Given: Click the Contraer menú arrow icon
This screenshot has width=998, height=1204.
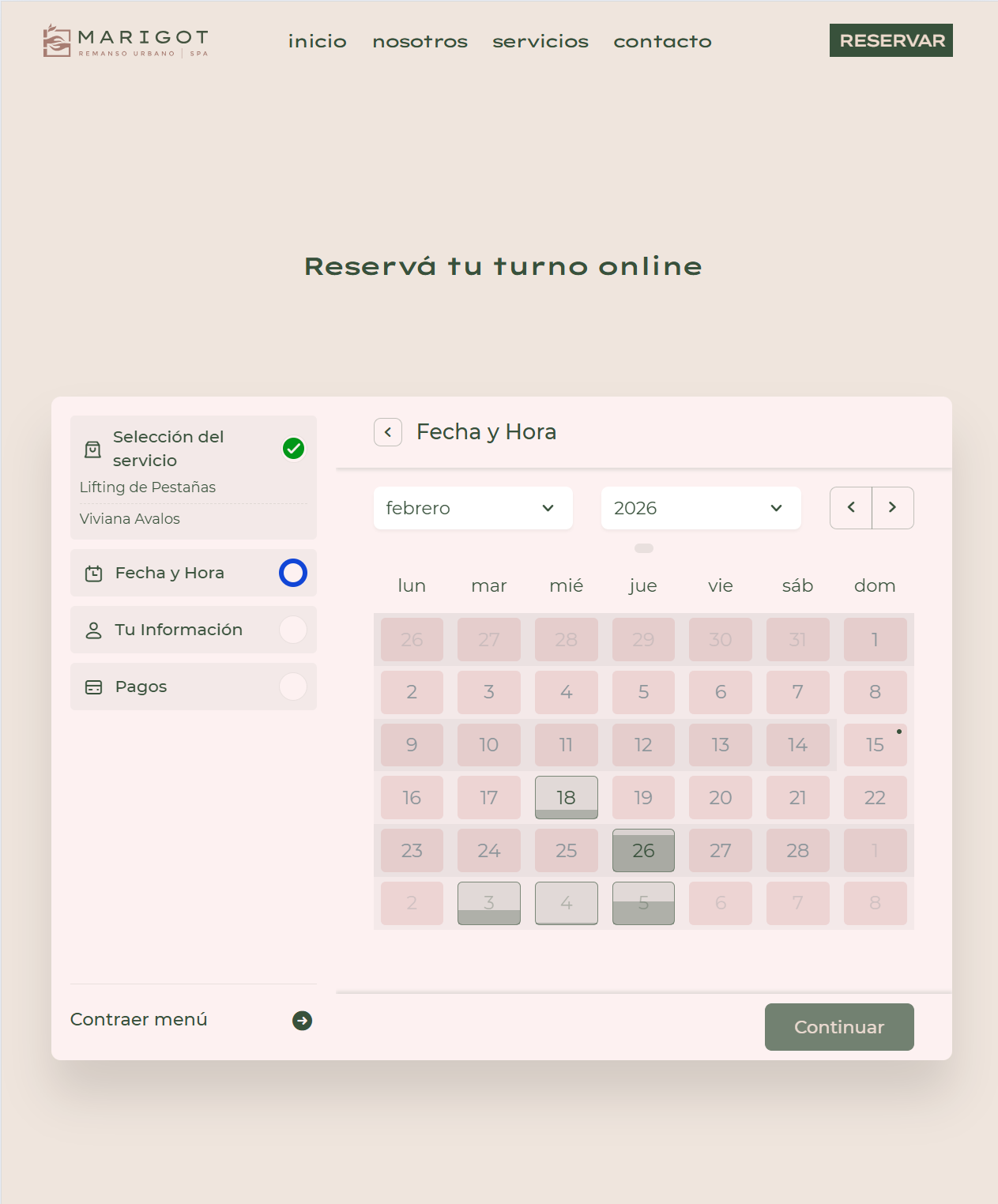Looking at the screenshot, I should click(302, 1021).
